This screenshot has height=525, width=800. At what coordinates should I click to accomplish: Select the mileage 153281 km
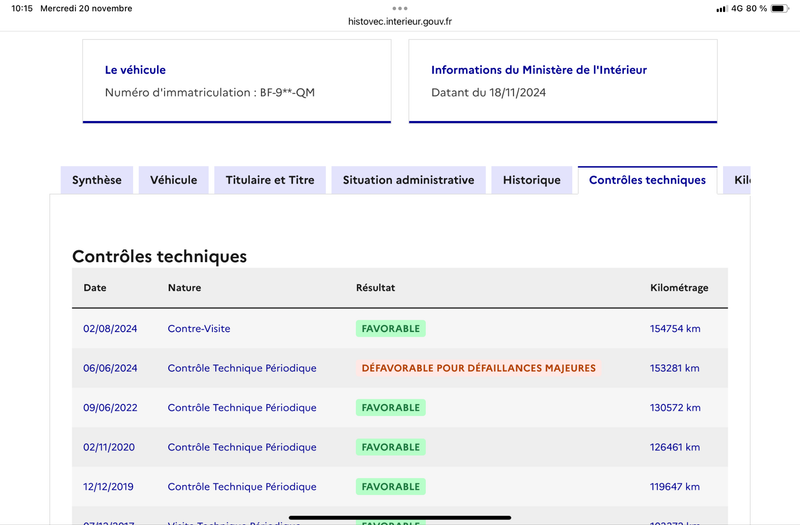coord(674,368)
